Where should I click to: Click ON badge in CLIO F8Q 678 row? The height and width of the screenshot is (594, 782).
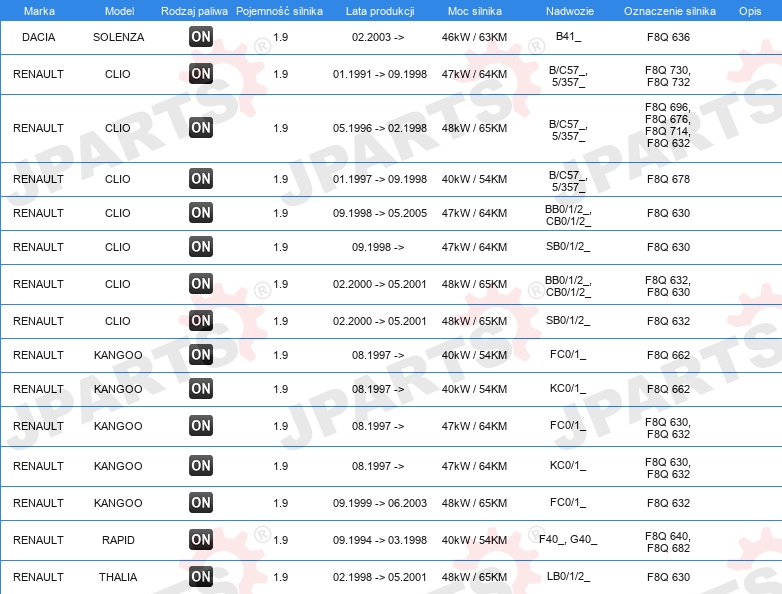(x=201, y=179)
